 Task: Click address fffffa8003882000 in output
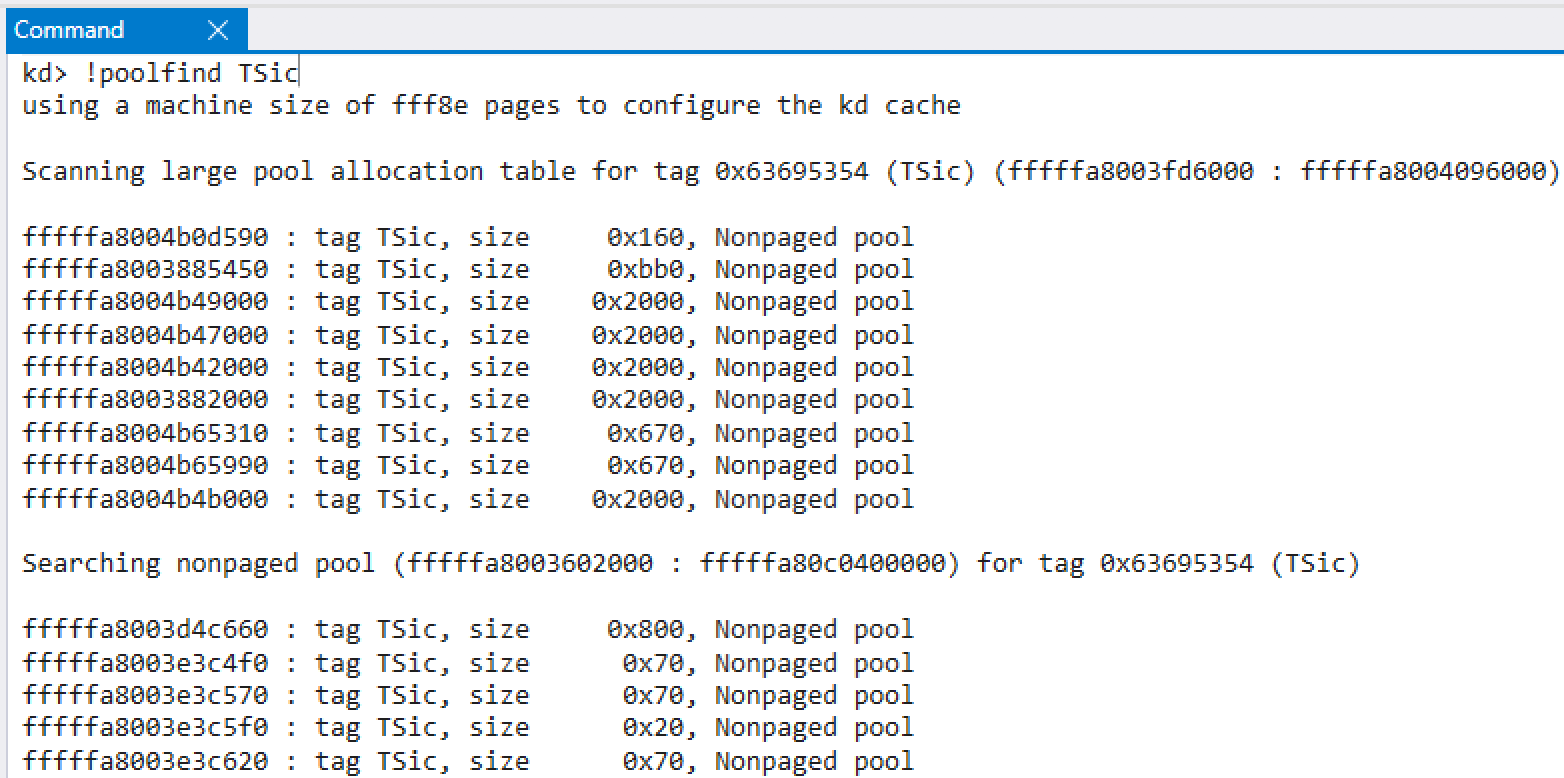click(145, 399)
